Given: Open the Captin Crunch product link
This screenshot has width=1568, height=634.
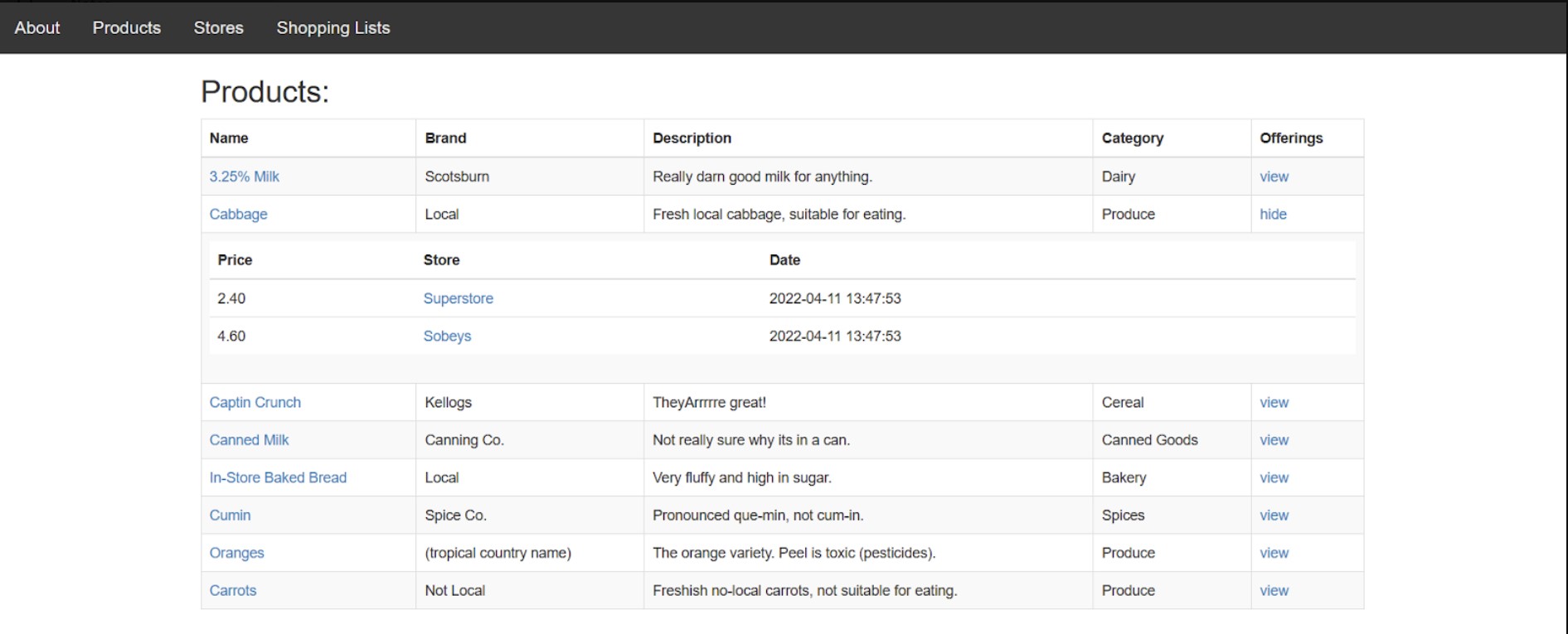Looking at the screenshot, I should coord(255,402).
